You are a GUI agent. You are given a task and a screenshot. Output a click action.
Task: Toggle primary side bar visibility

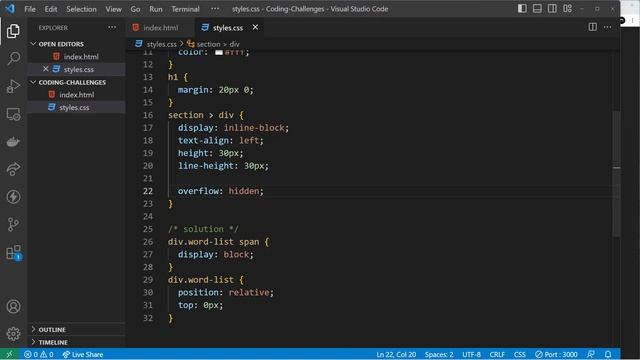(x=522, y=9)
